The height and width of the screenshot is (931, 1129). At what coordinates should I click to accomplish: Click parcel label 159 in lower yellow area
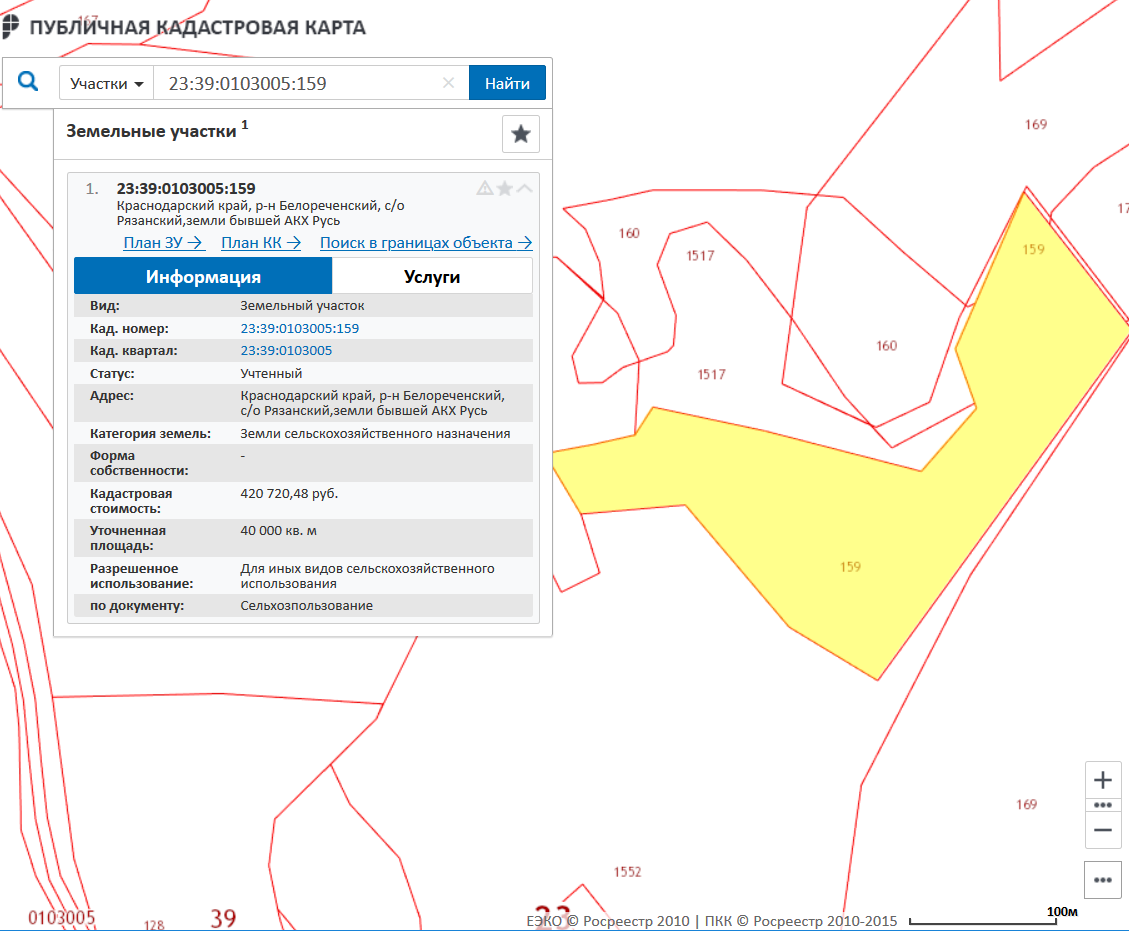(x=850, y=567)
